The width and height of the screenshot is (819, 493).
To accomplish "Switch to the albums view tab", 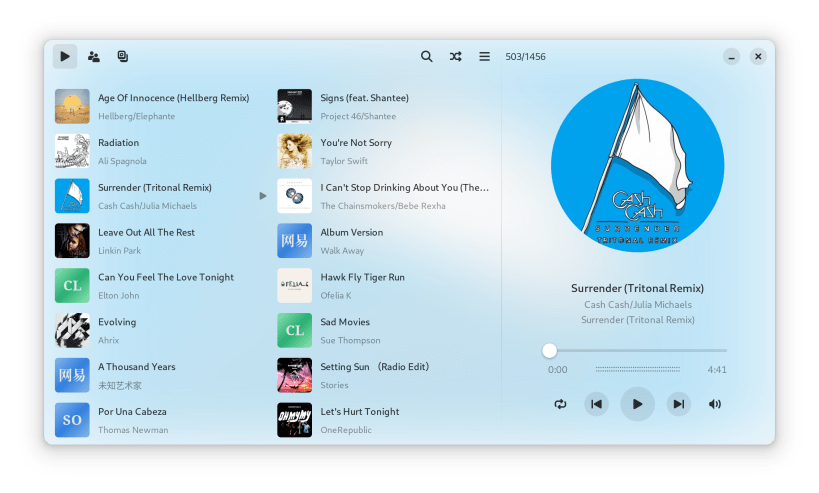I will coord(123,56).
